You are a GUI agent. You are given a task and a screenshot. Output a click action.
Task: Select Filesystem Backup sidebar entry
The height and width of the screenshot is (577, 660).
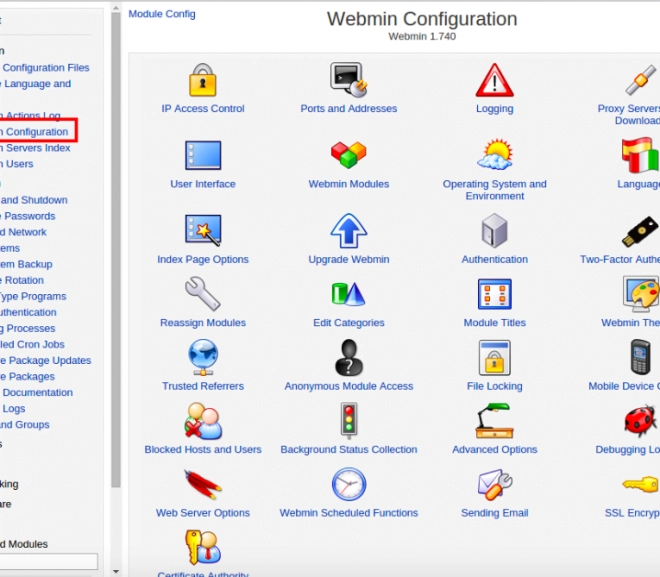26,264
